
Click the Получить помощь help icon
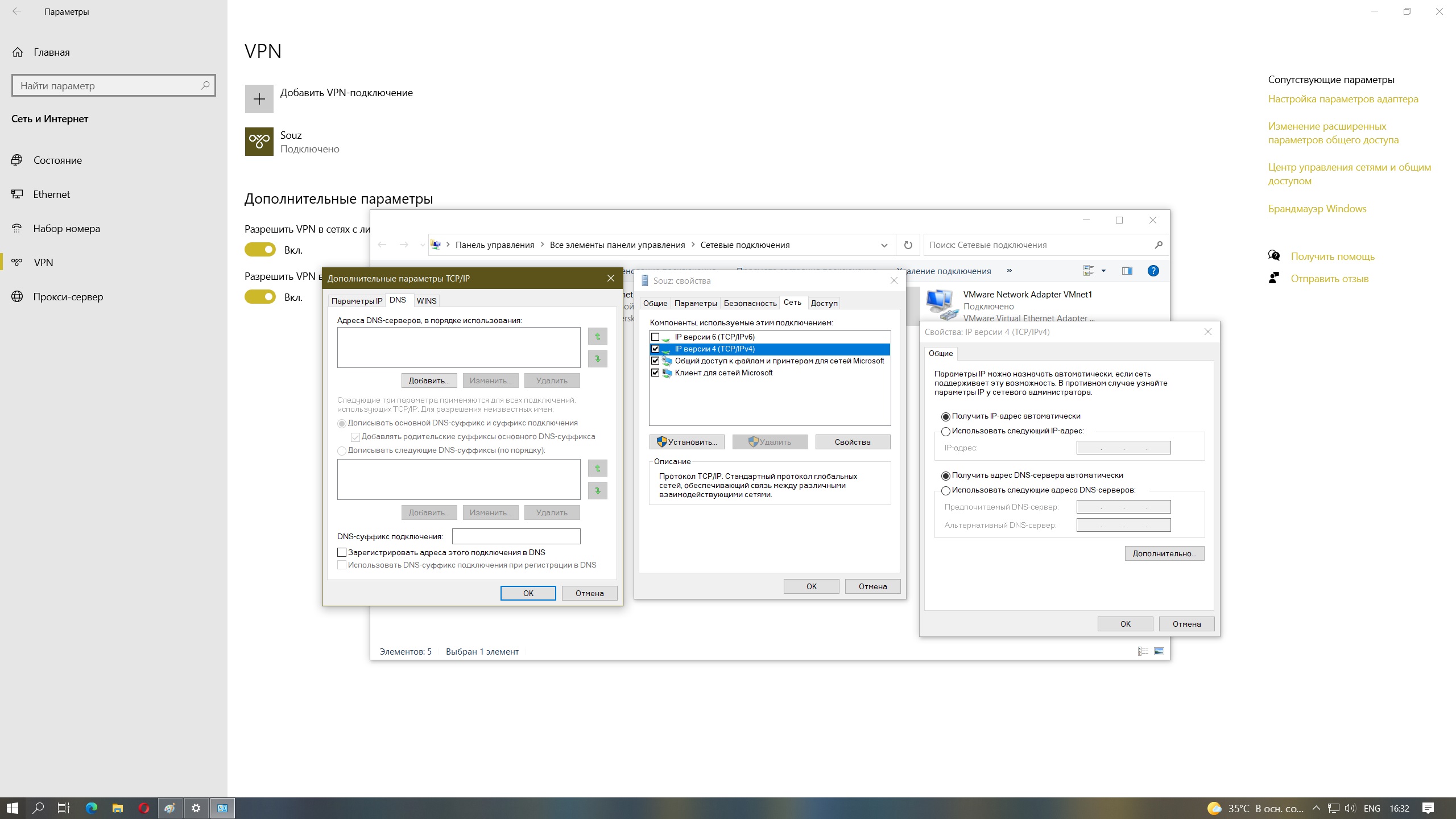(x=1274, y=256)
